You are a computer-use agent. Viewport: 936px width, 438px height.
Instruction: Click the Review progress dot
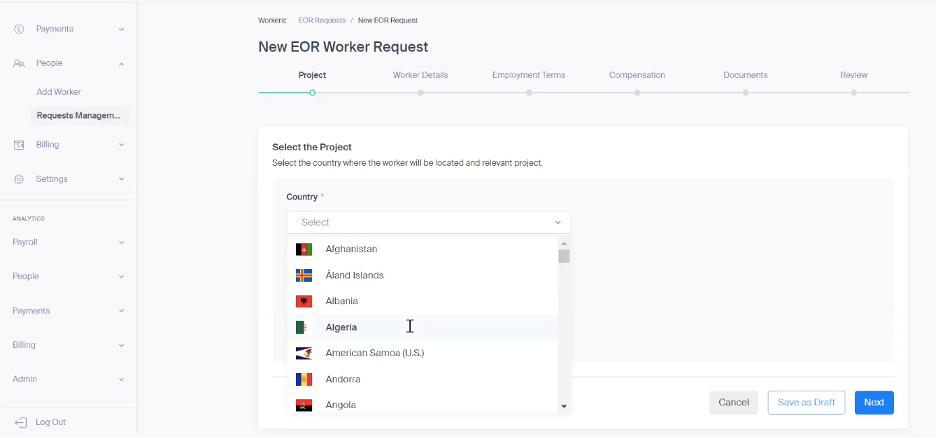[x=854, y=93]
